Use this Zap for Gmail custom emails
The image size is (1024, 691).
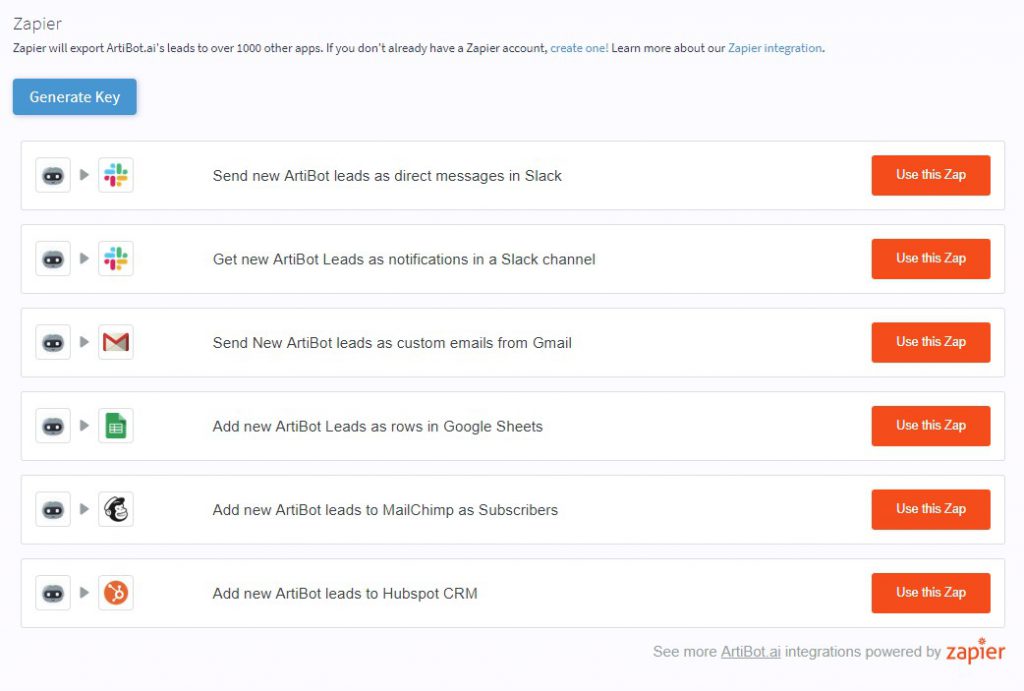tap(931, 342)
